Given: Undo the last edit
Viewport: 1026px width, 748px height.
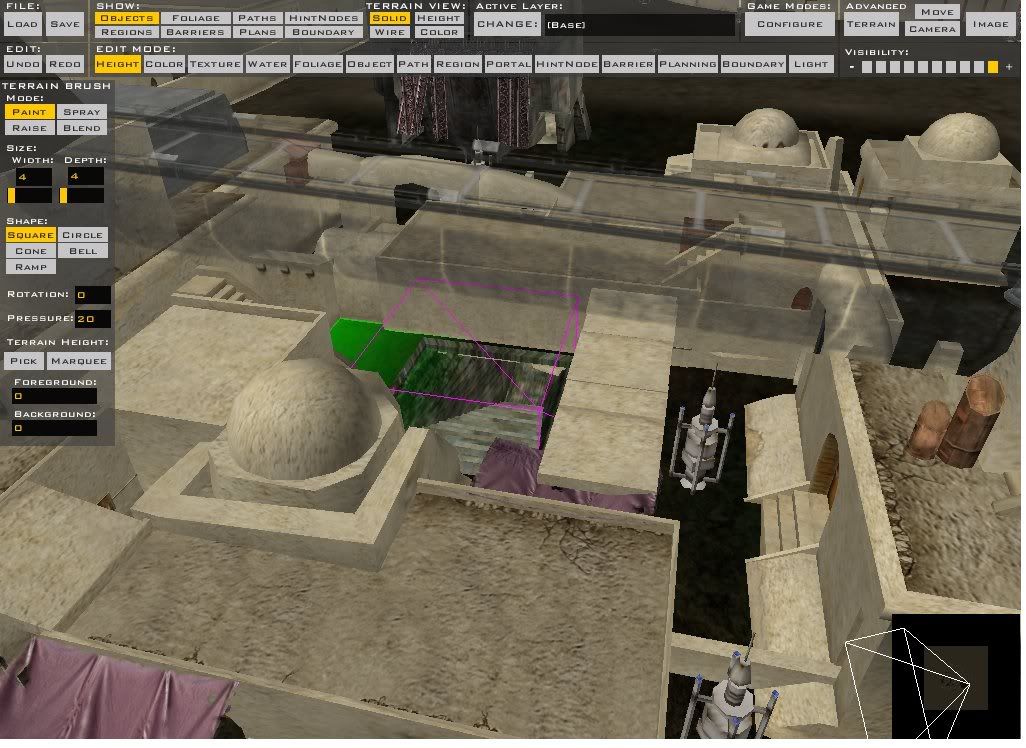Looking at the screenshot, I should coord(23,64).
